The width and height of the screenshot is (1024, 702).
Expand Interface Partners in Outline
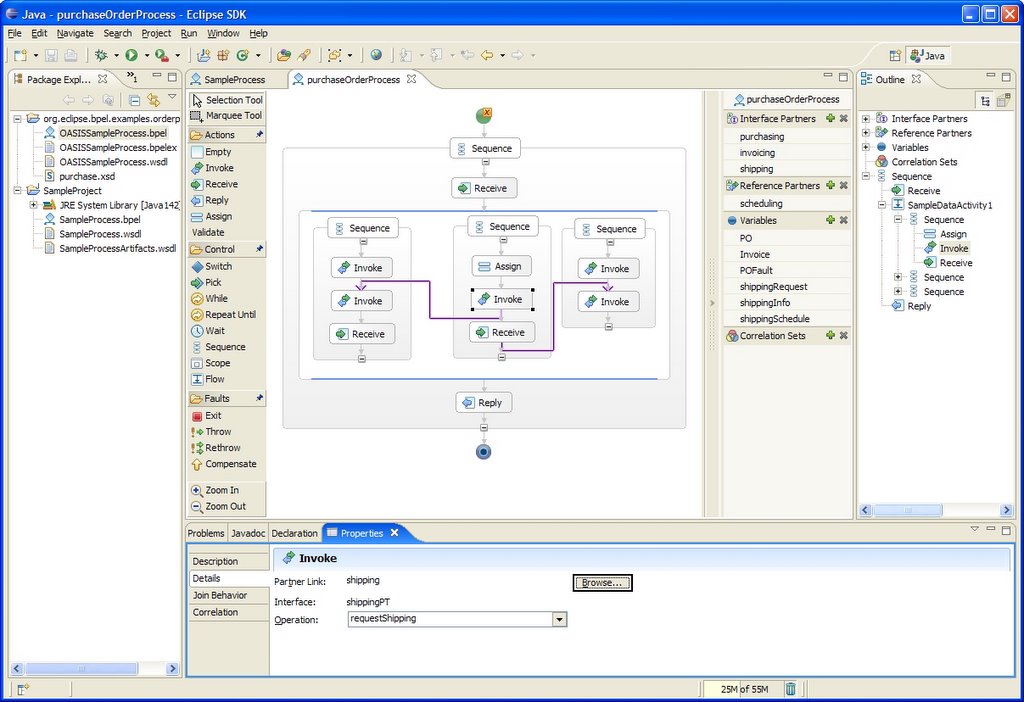point(866,119)
